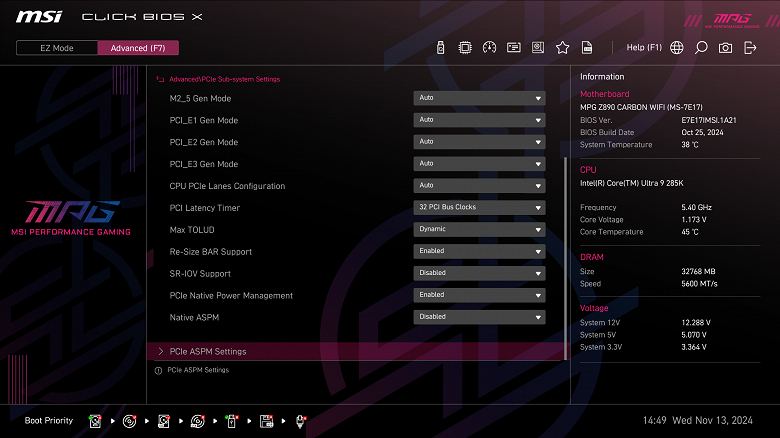Select the Advanced (F7) tab
The width and height of the screenshot is (780, 438).
pyautogui.click(x=138, y=48)
